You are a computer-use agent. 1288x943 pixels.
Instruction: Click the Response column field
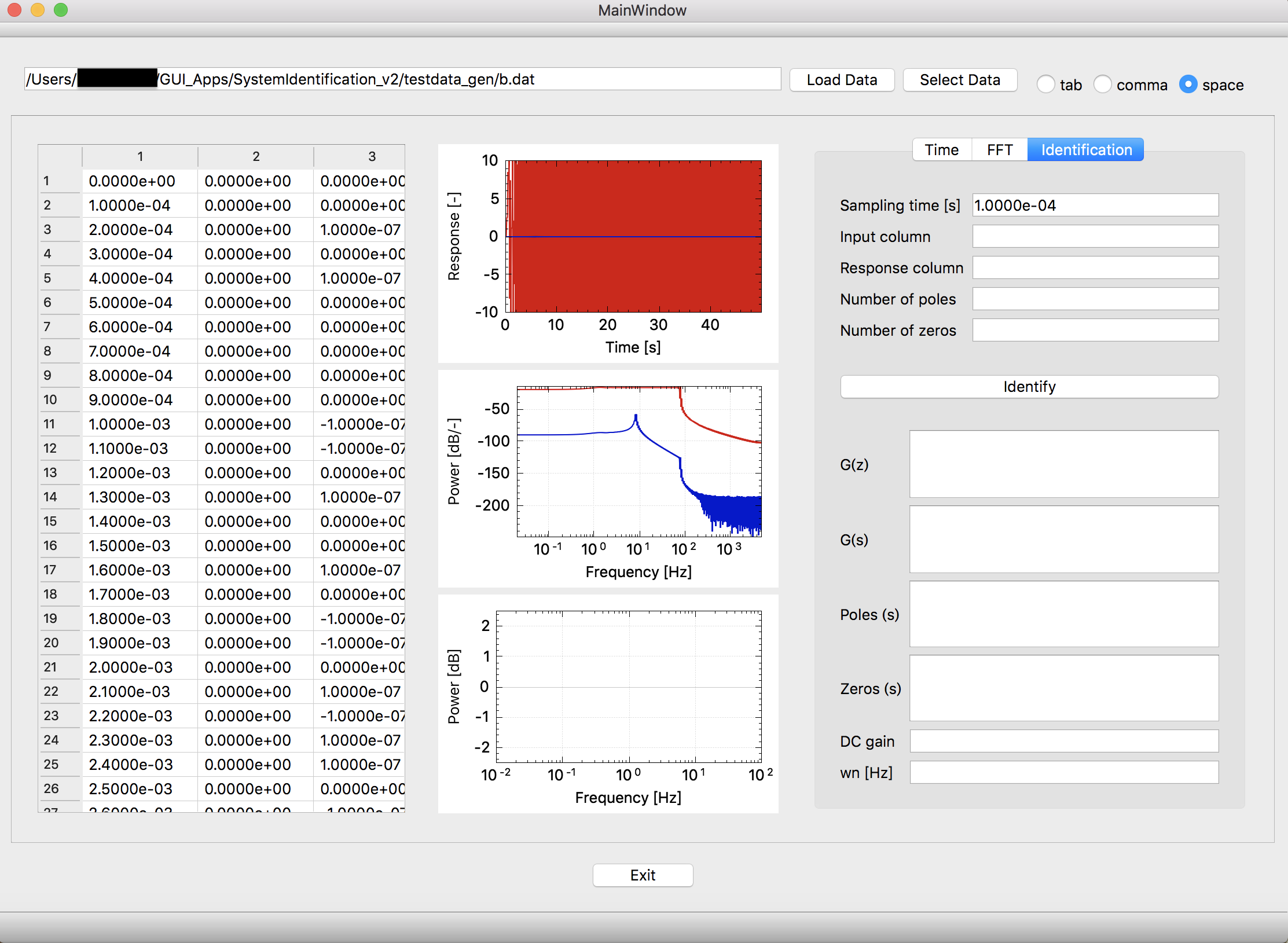point(1095,268)
